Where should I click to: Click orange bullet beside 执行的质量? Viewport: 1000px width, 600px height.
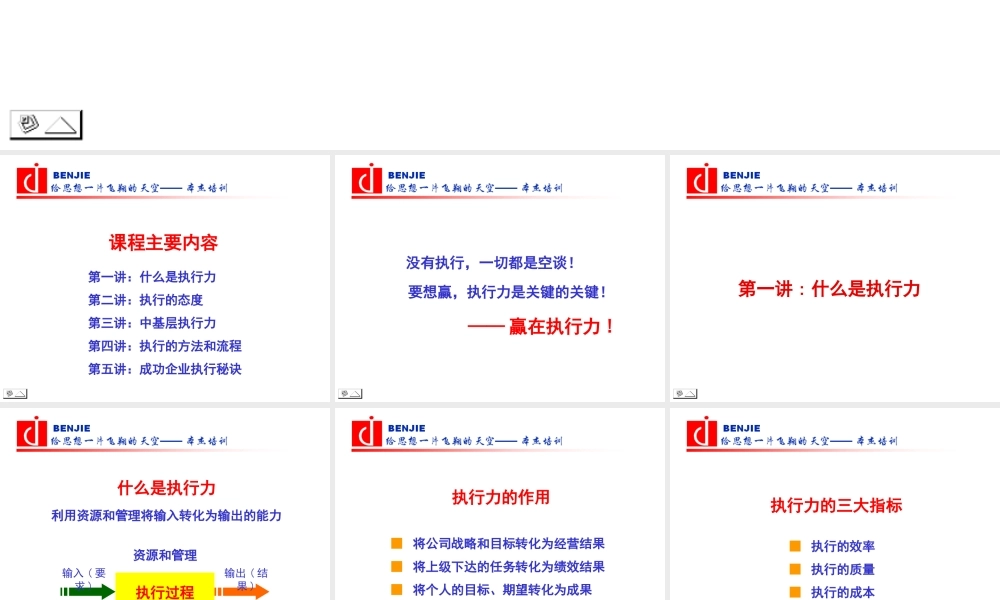coord(795,569)
